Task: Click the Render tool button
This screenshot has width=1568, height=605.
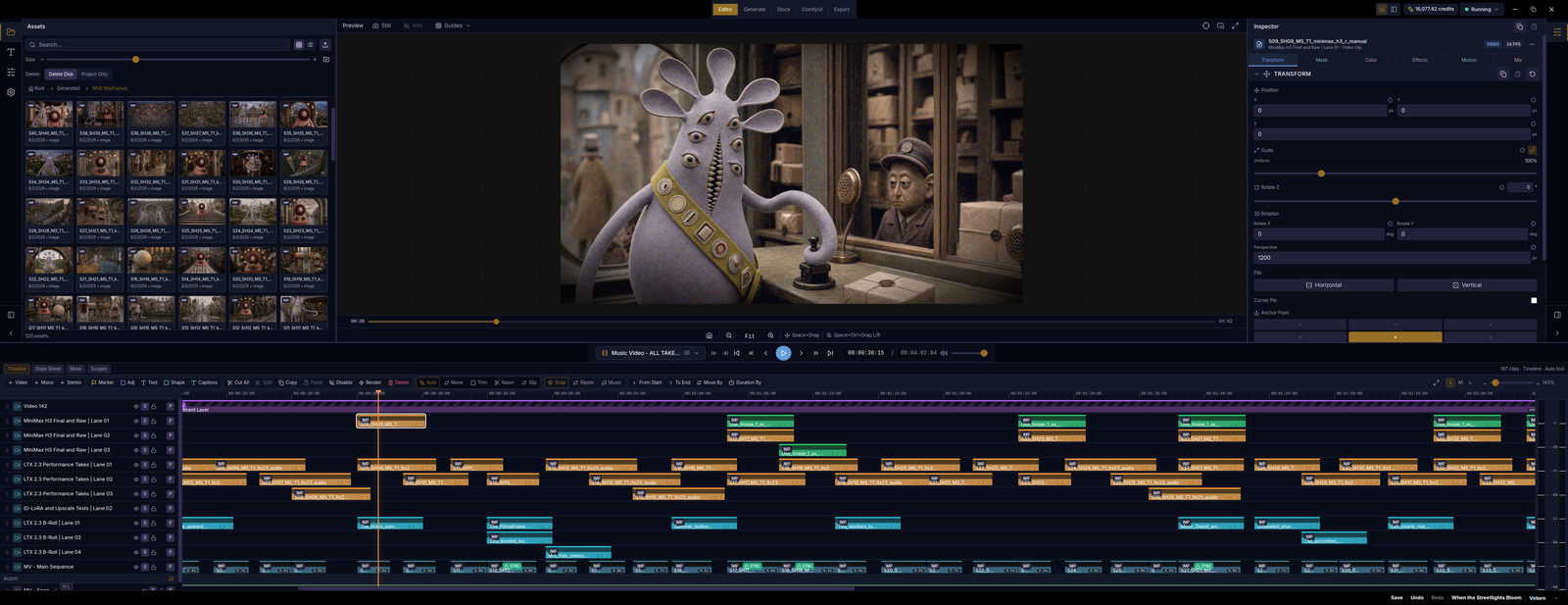Action: [x=369, y=382]
